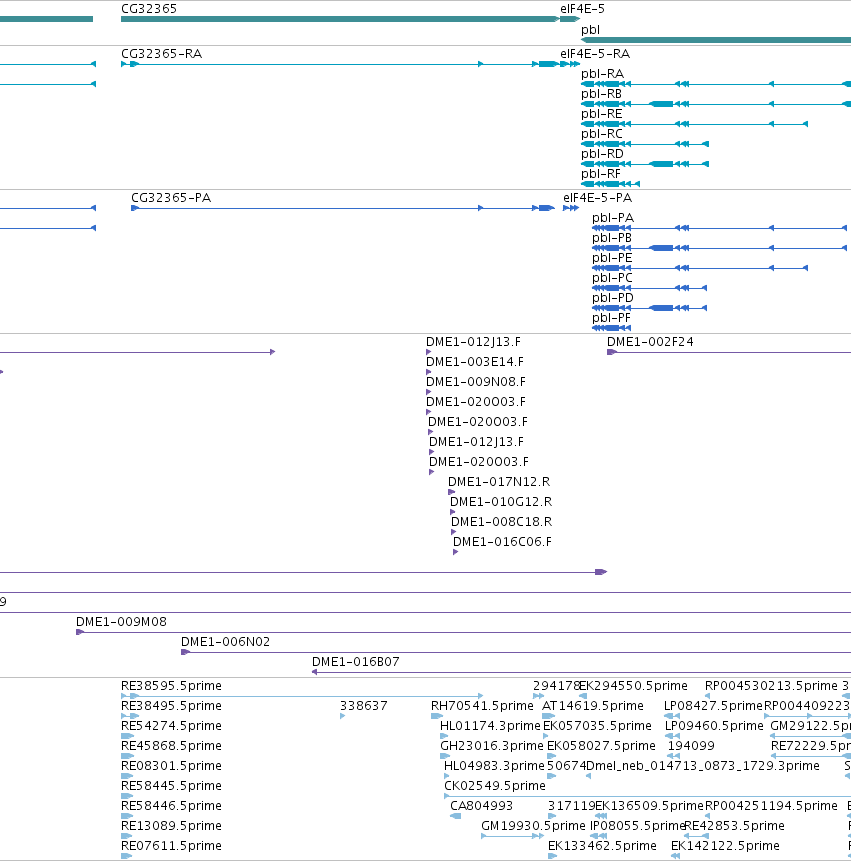Click the DME1-006N02 clone label

coord(226,642)
